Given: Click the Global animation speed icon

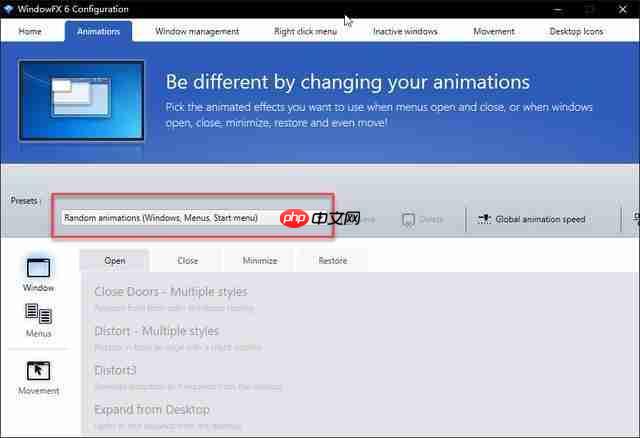Looking at the screenshot, I should pos(484,219).
